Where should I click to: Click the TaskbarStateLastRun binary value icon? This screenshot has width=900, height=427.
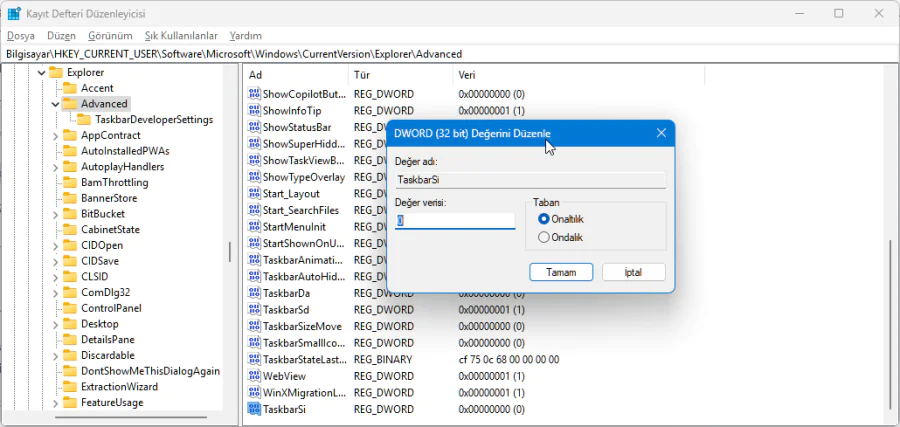254,359
